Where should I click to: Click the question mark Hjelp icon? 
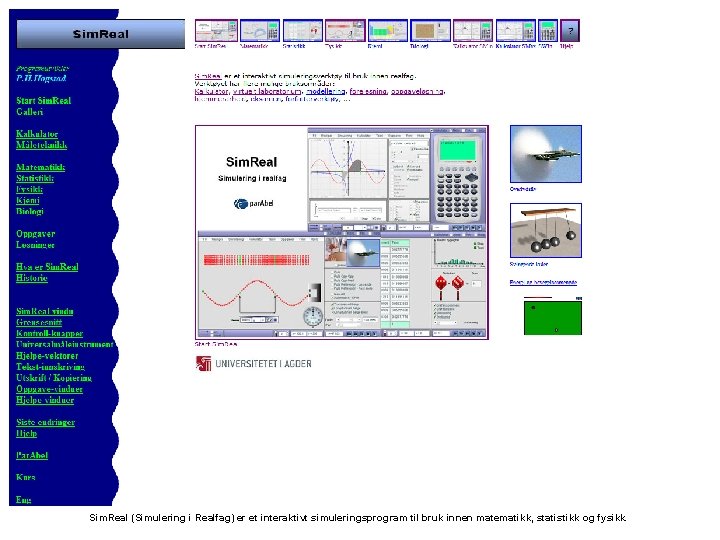pos(570,31)
